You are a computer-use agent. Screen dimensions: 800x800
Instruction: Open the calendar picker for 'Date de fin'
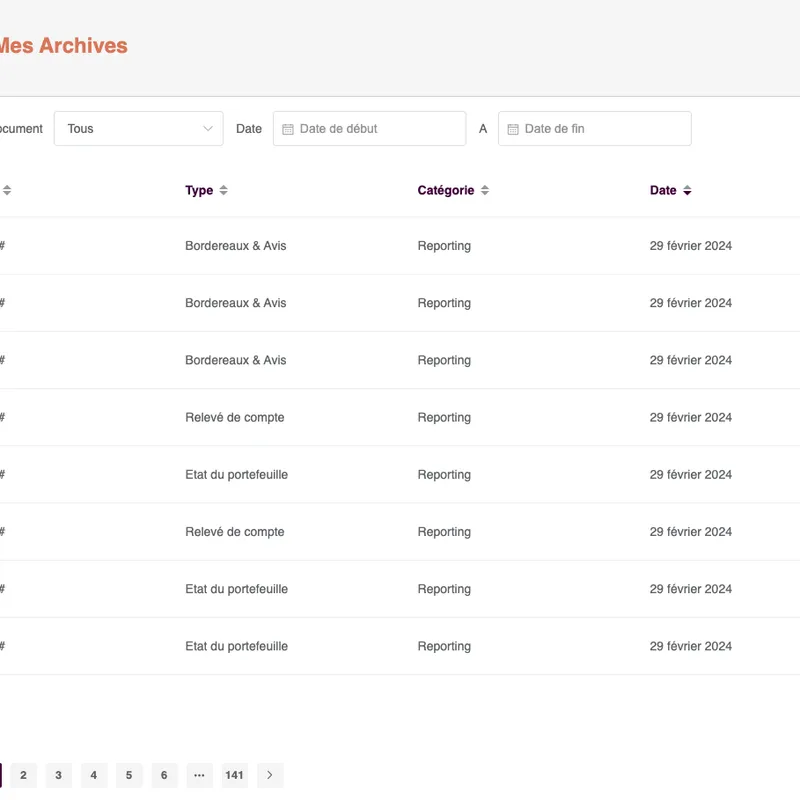point(514,128)
